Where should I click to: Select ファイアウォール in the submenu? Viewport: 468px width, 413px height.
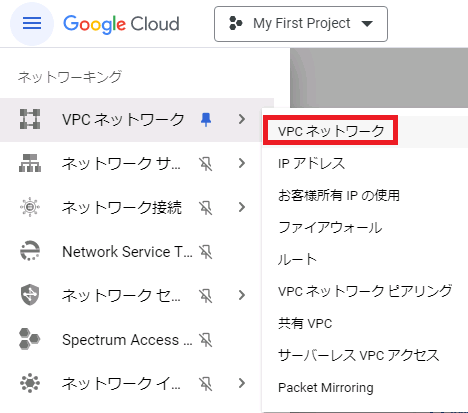click(330, 227)
